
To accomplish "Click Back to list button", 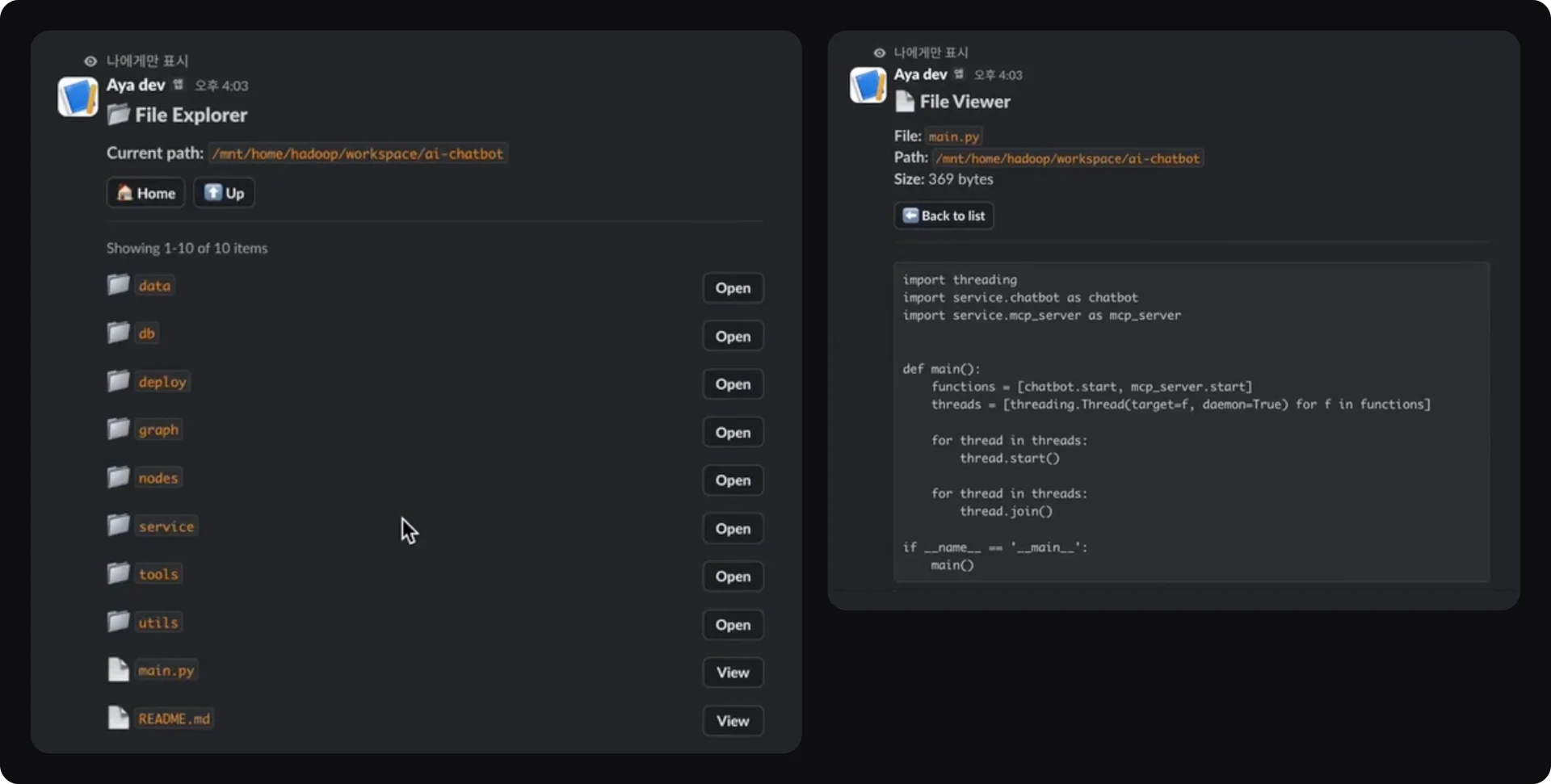I will 944,216.
